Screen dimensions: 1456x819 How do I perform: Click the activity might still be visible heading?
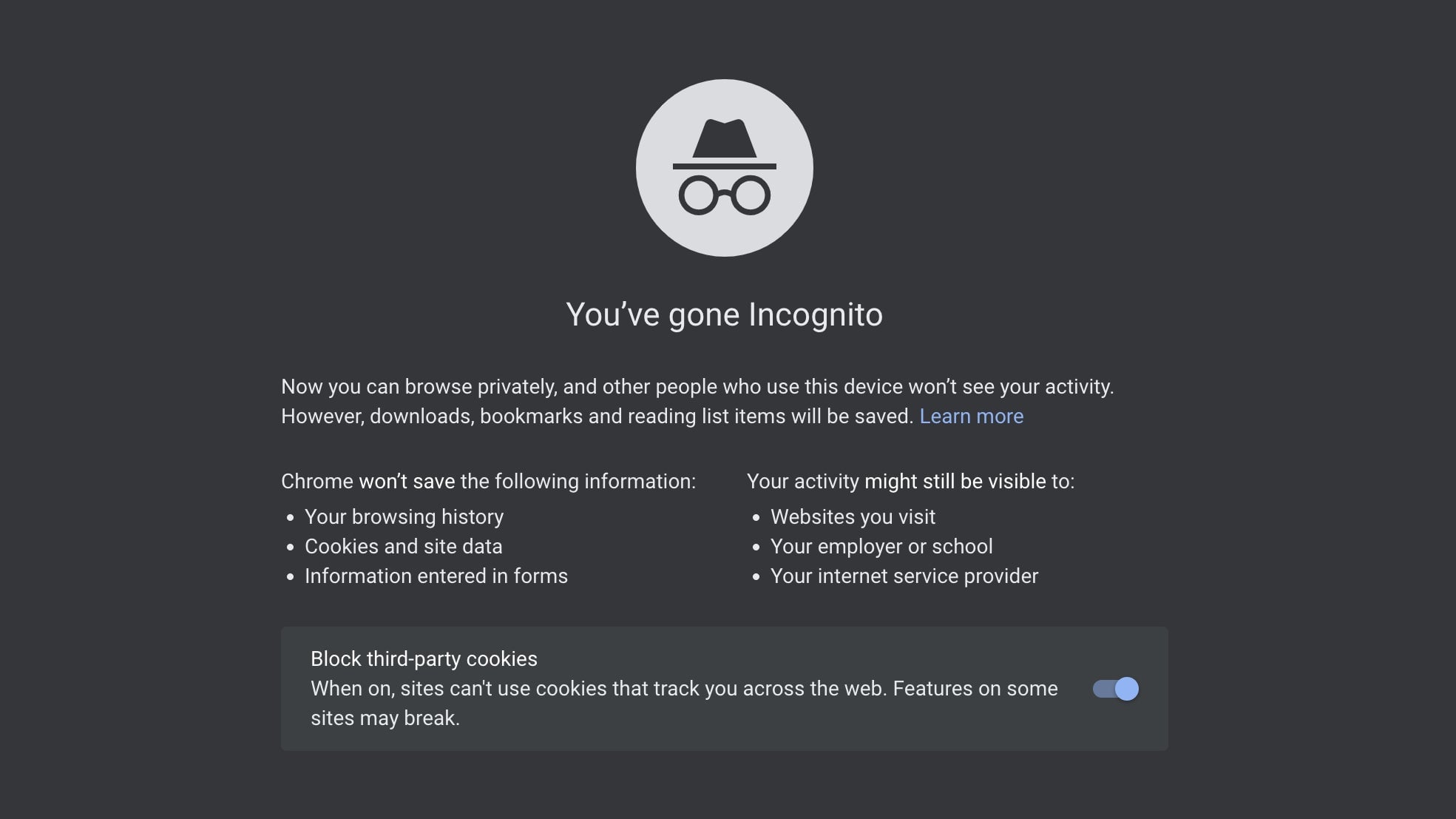coord(912,481)
